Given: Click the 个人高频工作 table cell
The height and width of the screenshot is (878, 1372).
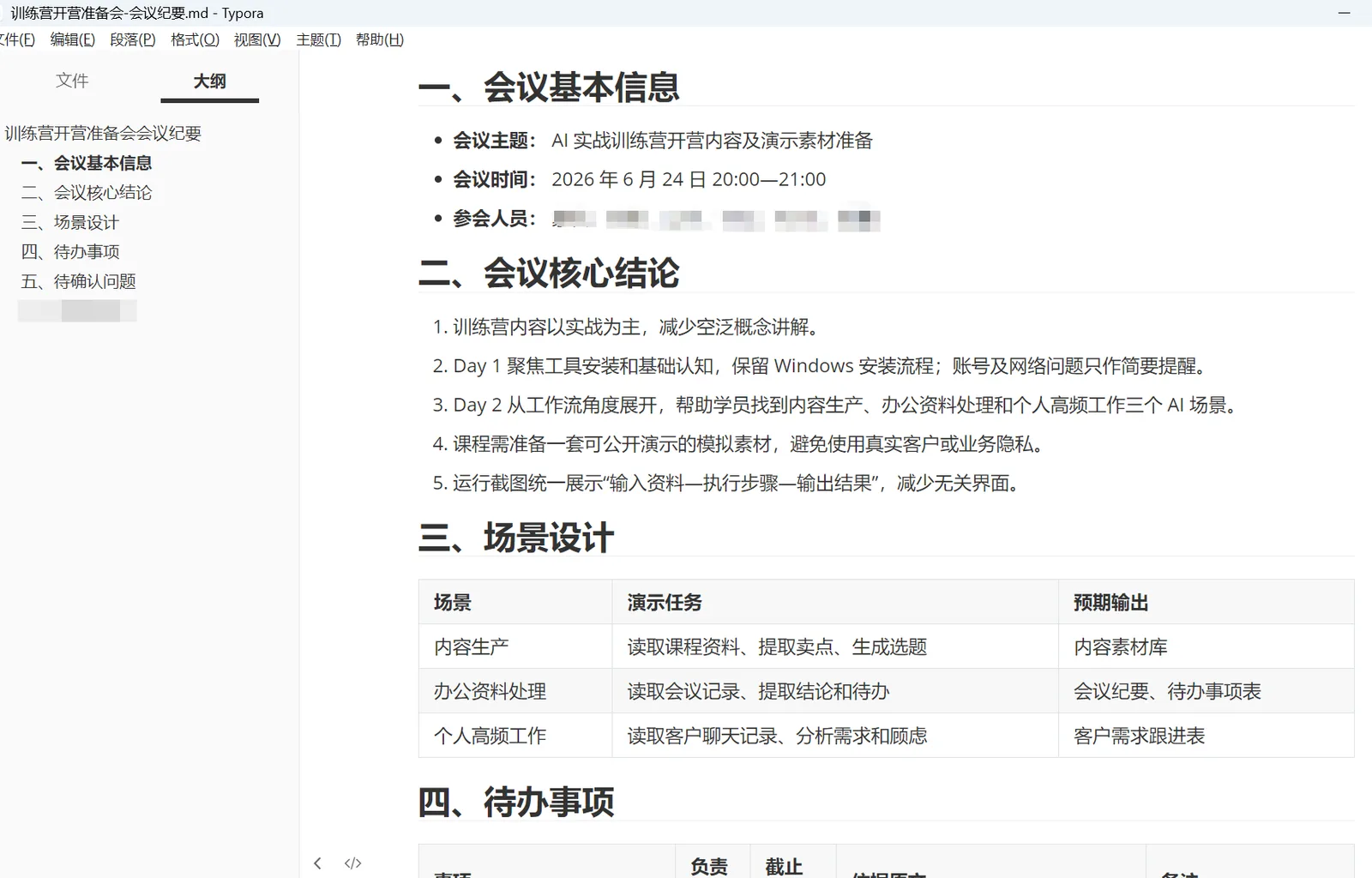Looking at the screenshot, I should 515,736.
